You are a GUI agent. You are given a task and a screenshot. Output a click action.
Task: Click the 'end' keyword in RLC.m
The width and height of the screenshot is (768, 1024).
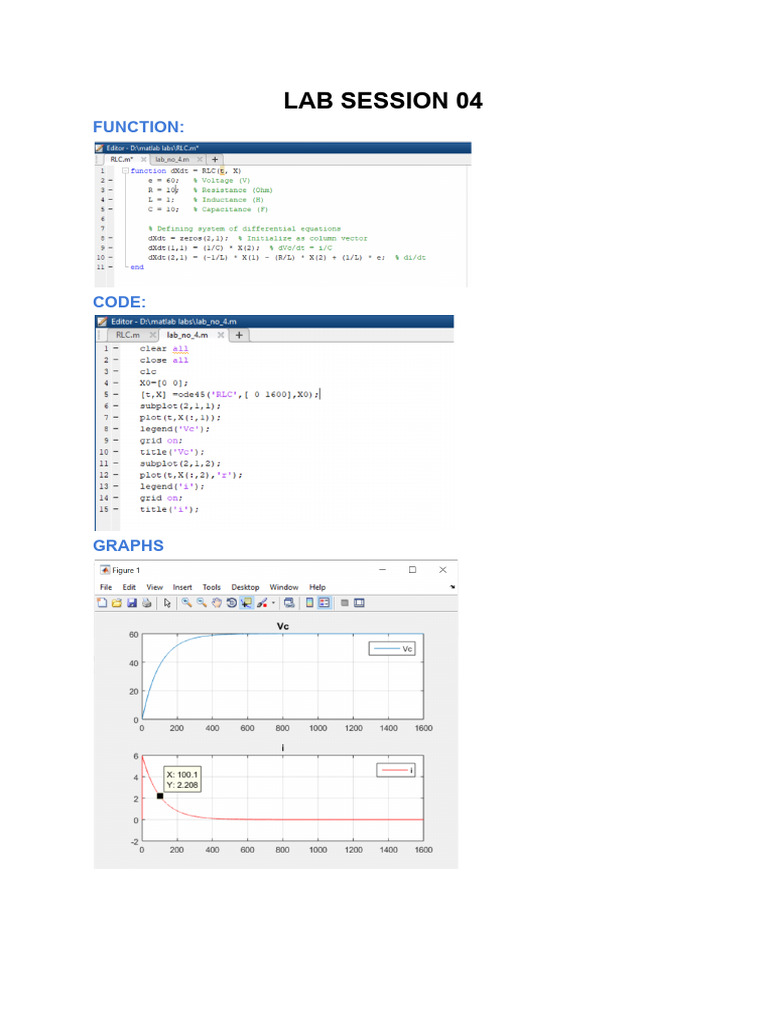point(136,266)
